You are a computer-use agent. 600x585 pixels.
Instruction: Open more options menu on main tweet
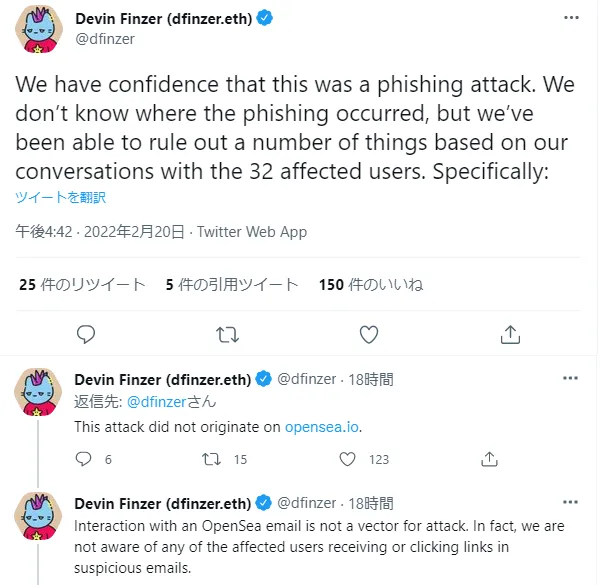click(x=571, y=18)
